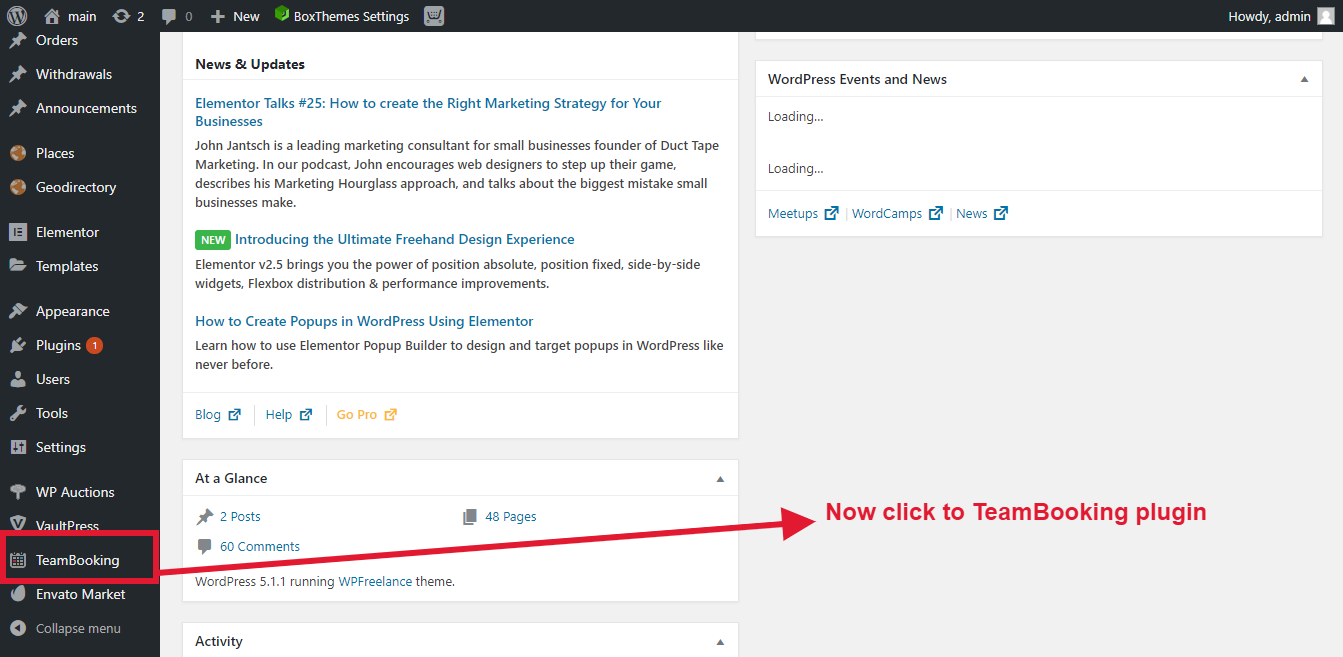Viewport: 1343px width, 657px height.
Task: Open the 48 Pages link
Action: click(x=510, y=517)
